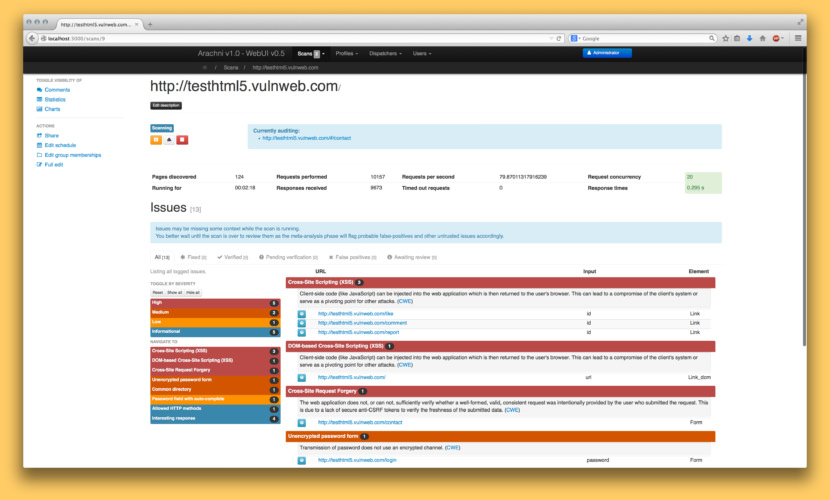The image size is (830, 500).
Task: Click the search magnifier in Google box
Action: [711, 38]
